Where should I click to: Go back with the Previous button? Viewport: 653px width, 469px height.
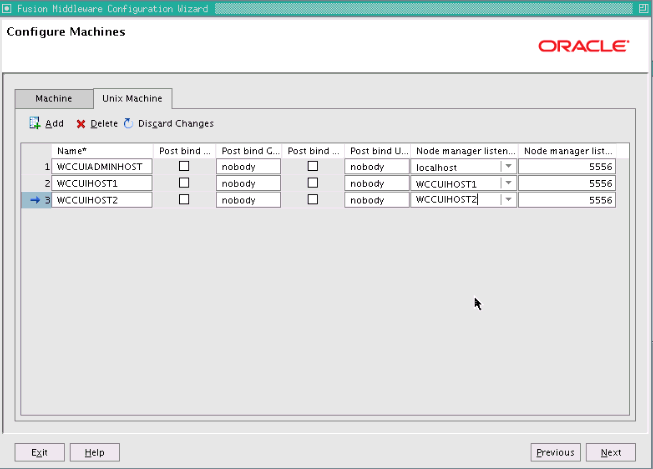click(555, 452)
